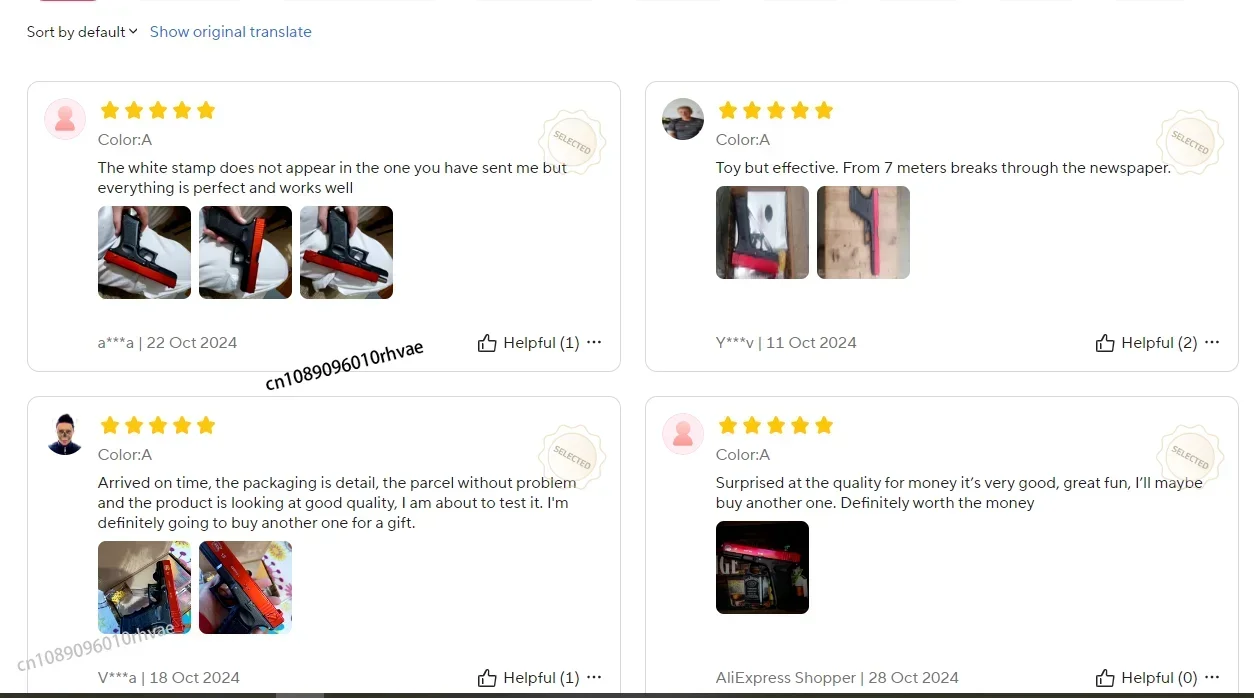1254x698 pixels.
Task: Click thumbs-up icon on Y***v's review
Action: pyautogui.click(x=1105, y=343)
